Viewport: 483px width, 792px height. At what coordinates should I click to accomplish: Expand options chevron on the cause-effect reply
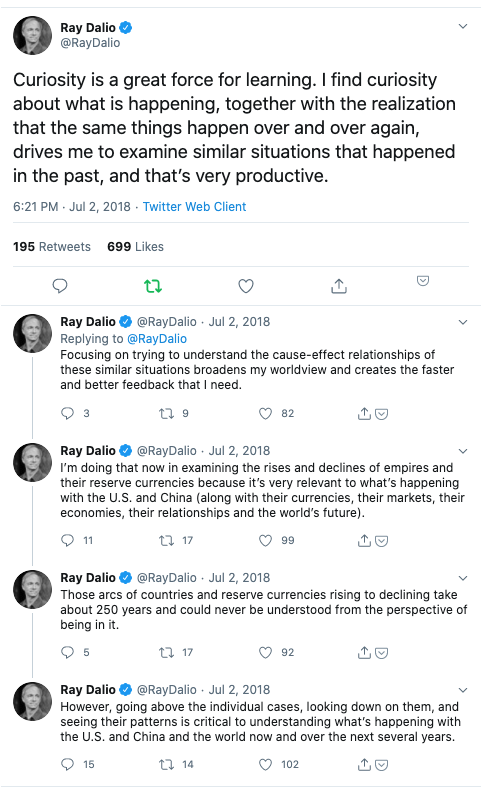pyautogui.click(x=463, y=322)
